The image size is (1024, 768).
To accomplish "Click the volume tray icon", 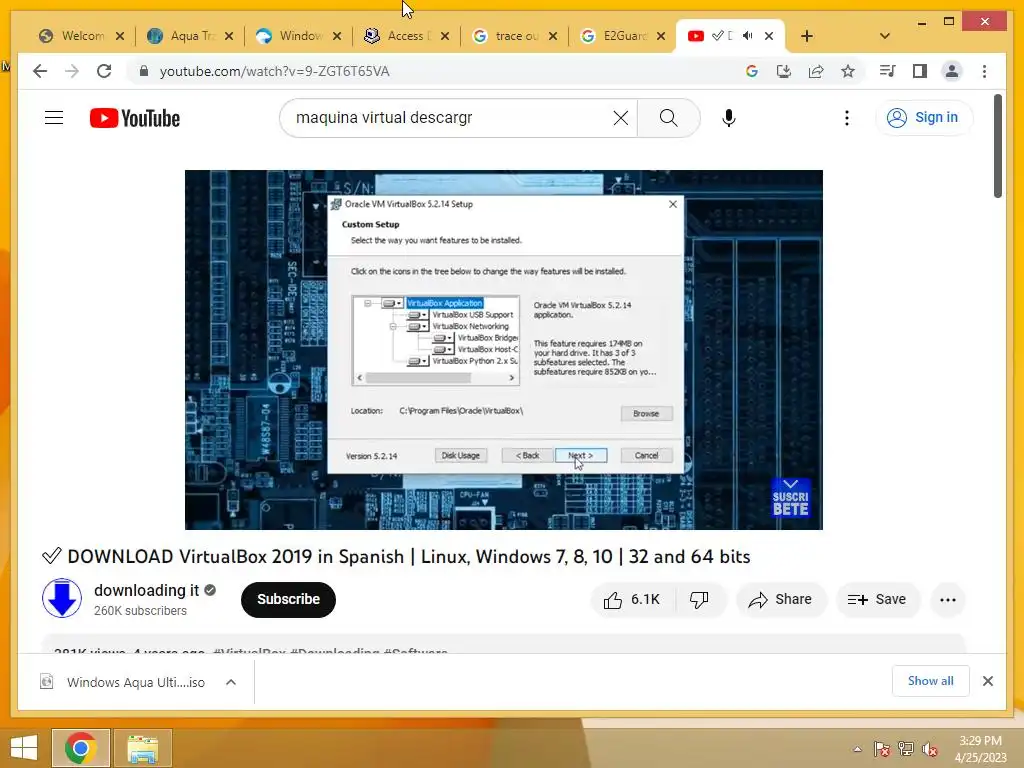I will (x=930, y=749).
